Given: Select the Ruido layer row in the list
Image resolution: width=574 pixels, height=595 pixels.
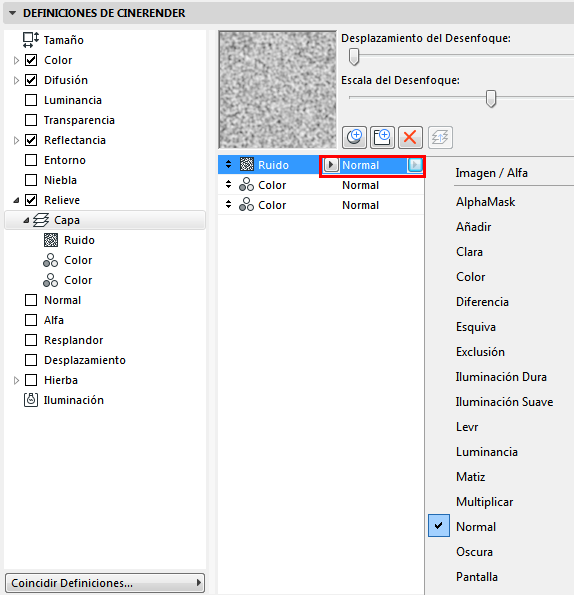Looking at the screenshot, I should click(x=321, y=165).
